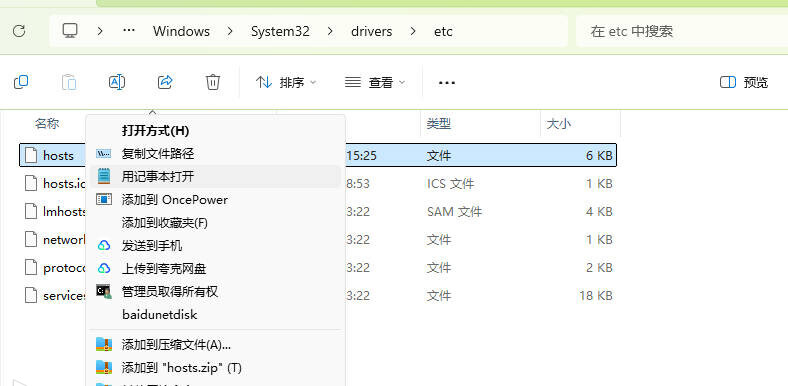Select 添加到压缩文件(A)... menu entry
Screen dimensions: 788x386
[216, 344]
